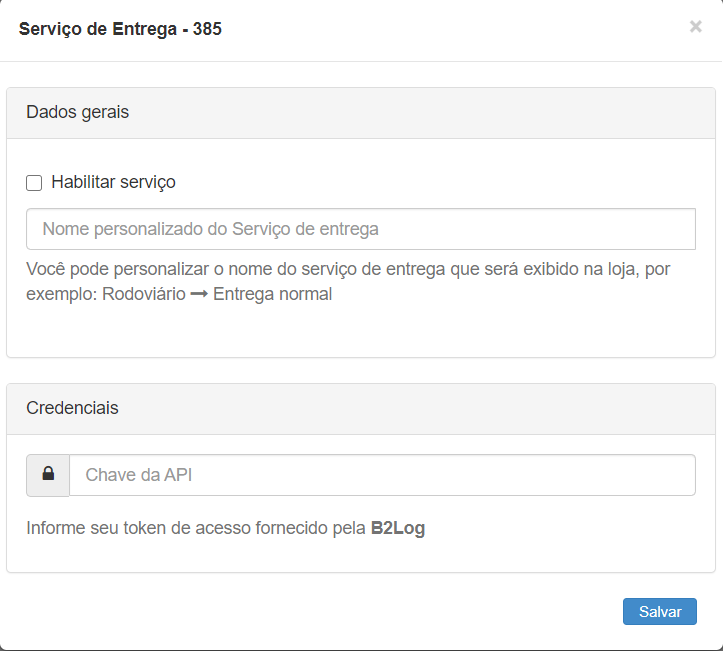This screenshot has height=651, width=723.
Task: Click empty footer area left of Salvar
Action: click(x=300, y=611)
